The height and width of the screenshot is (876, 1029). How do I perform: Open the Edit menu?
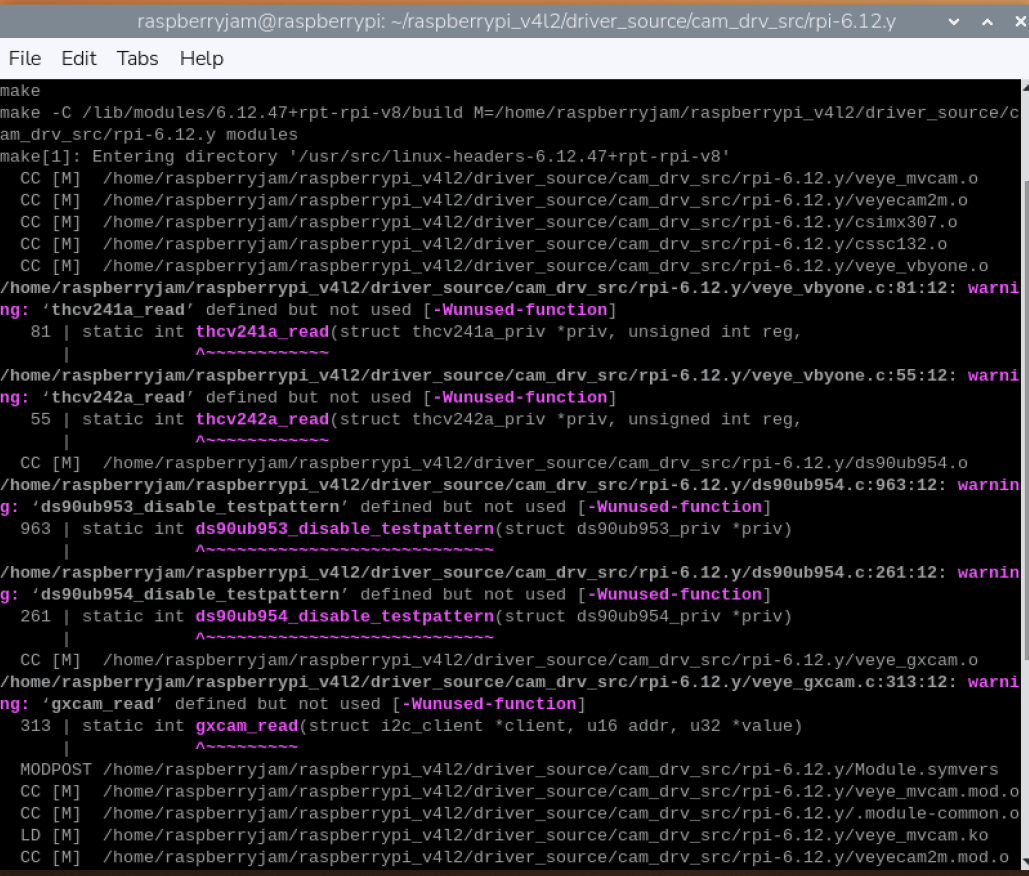(79, 58)
